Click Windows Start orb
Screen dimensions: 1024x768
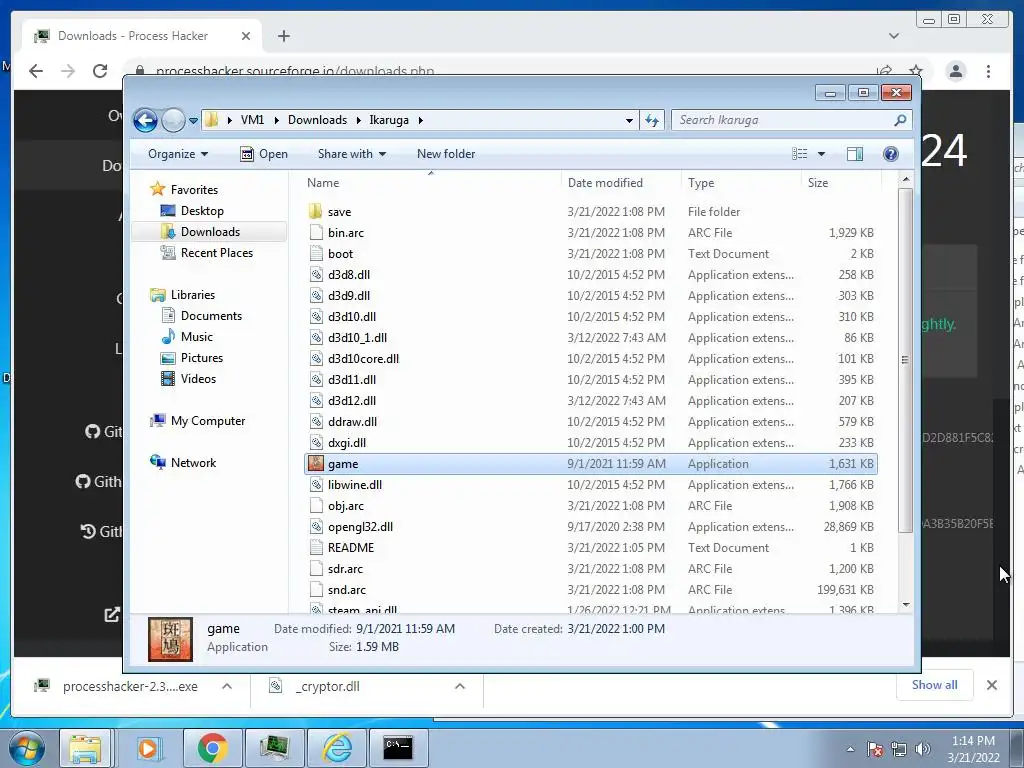(26, 748)
